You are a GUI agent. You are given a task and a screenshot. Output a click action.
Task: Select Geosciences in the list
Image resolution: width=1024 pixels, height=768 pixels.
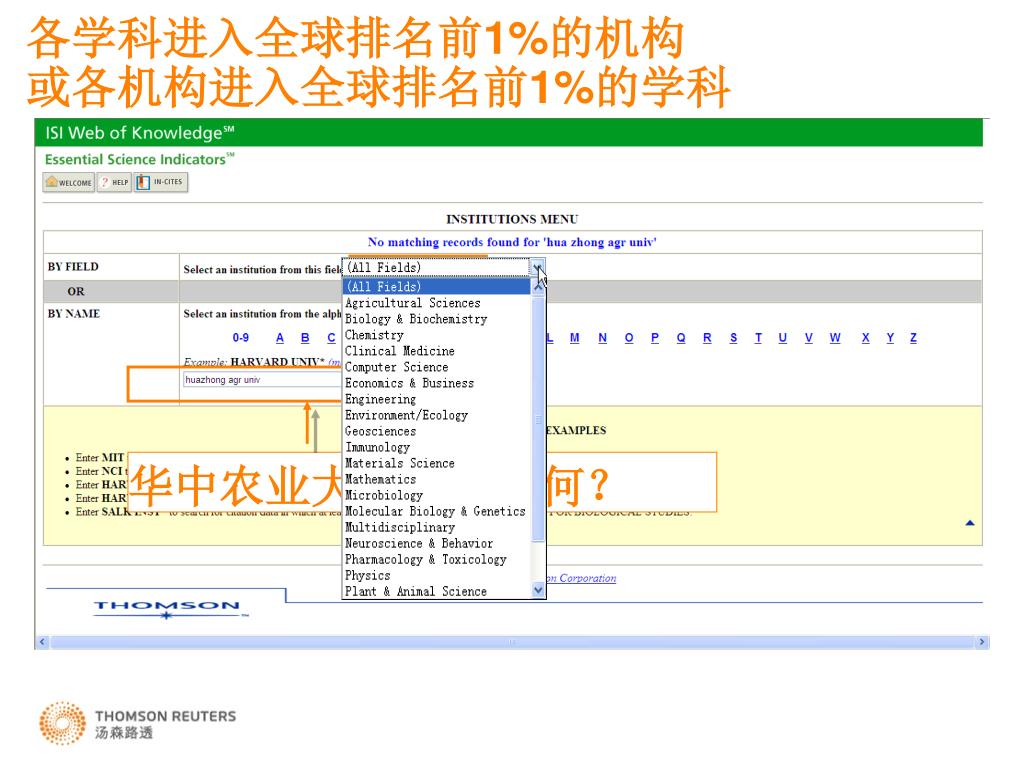(x=380, y=431)
